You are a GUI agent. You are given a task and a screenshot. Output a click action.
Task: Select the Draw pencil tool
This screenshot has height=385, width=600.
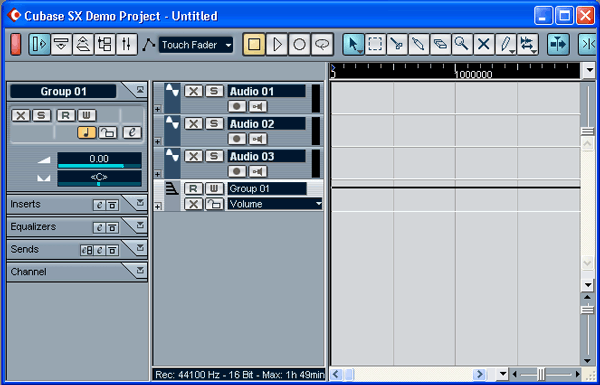pyautogui.click(x=506, y=44)
